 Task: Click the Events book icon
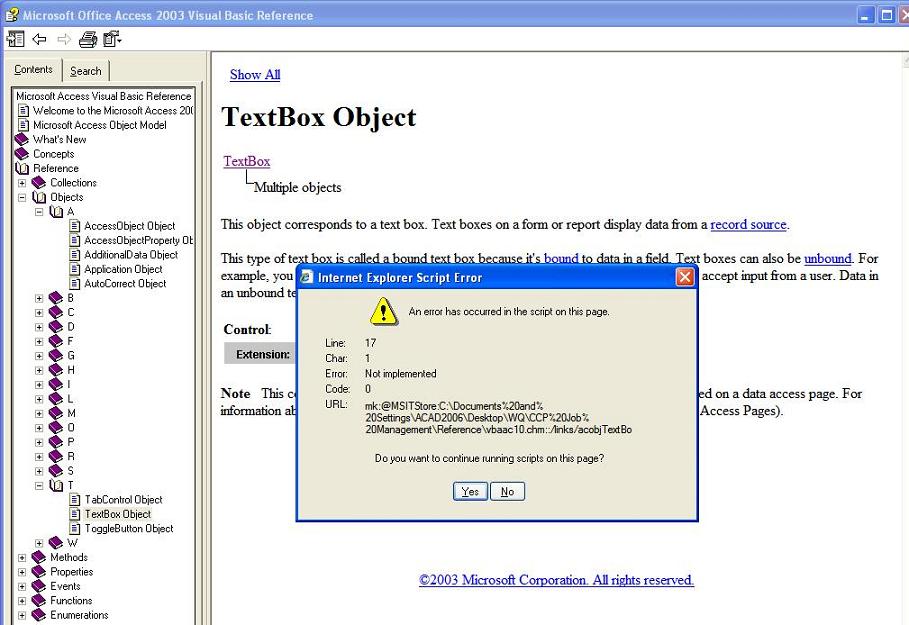point(39,587)
